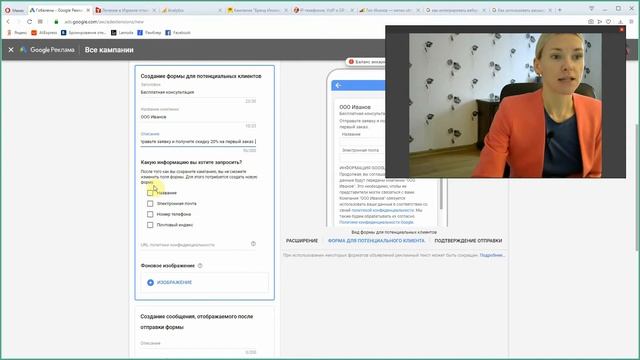Close the Google Ads campaign editor with the X icon
The width and height of the screenshot is (640, 360).
11,50
